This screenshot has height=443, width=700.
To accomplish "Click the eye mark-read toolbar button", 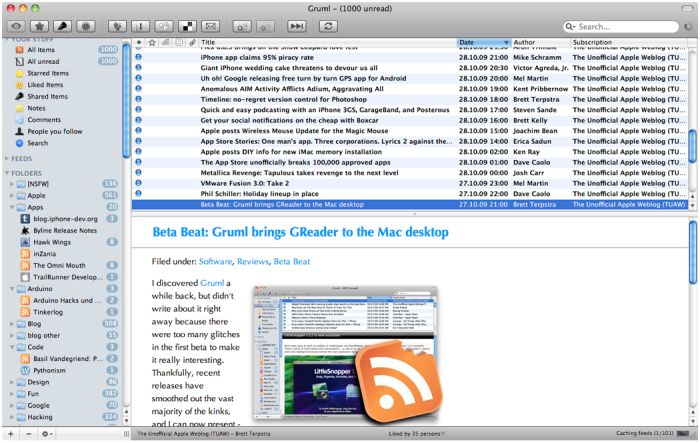I will coord(17,26).
